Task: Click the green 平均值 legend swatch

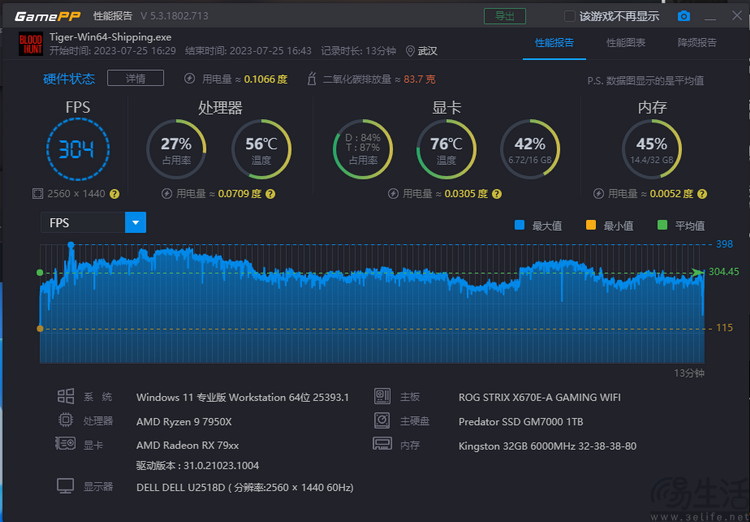Action: click(x=662, y=225)
